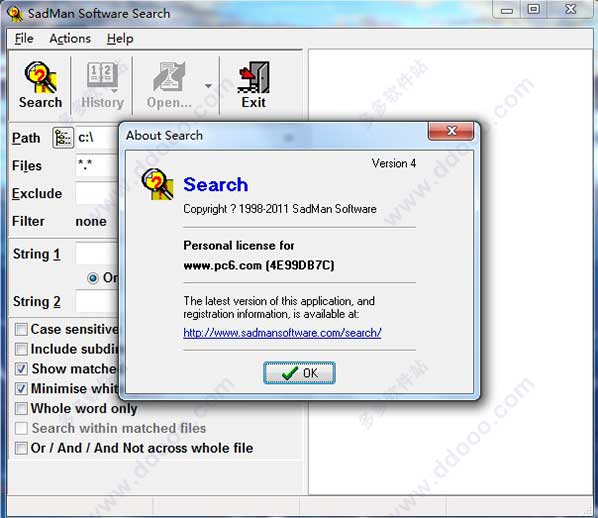598x518 pixels.
Task: Minimize the SadMan Software Search window
Action: 507,10
